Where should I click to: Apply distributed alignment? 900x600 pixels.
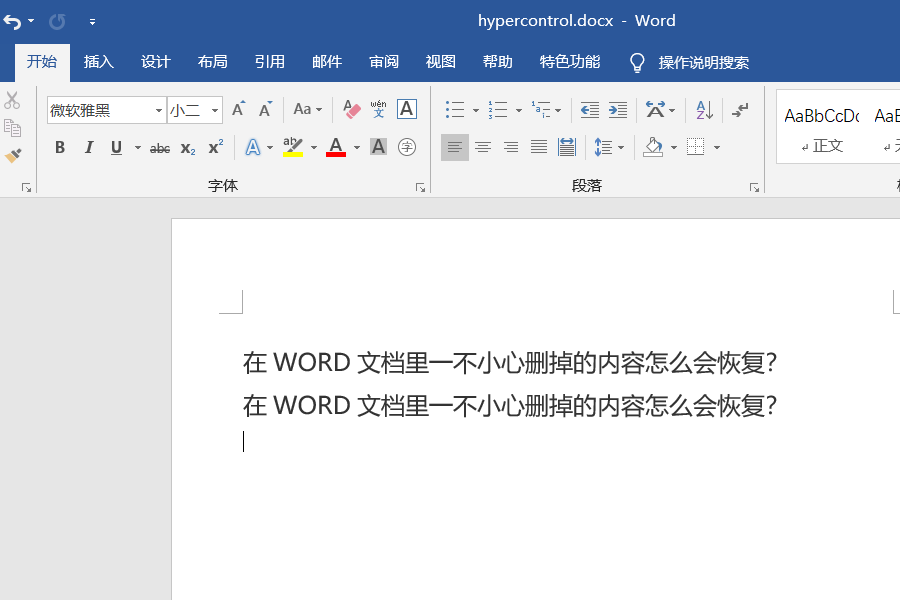click(567, 148)
